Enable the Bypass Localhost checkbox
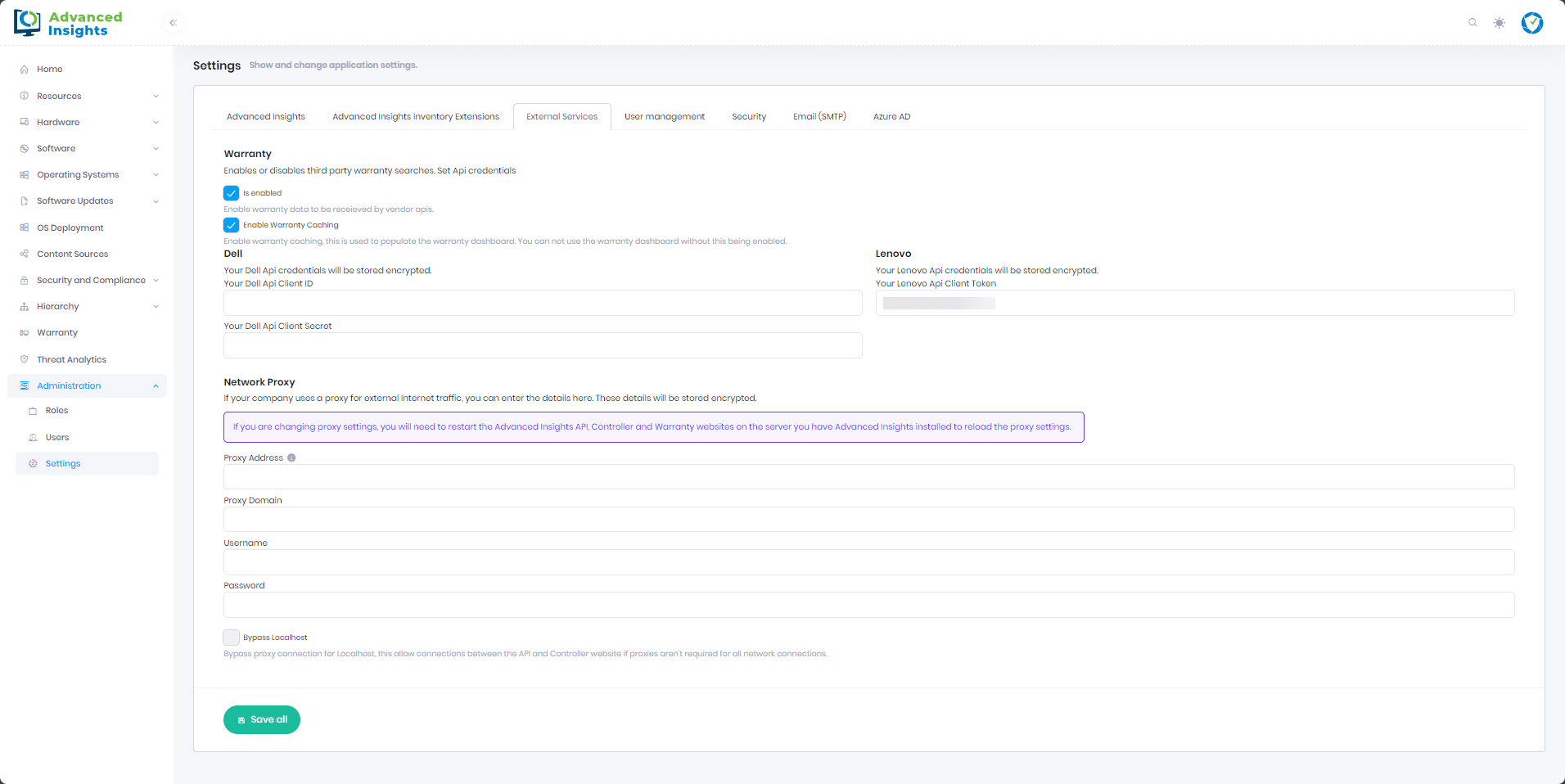 pyautogui.click(x=232, y=638)
